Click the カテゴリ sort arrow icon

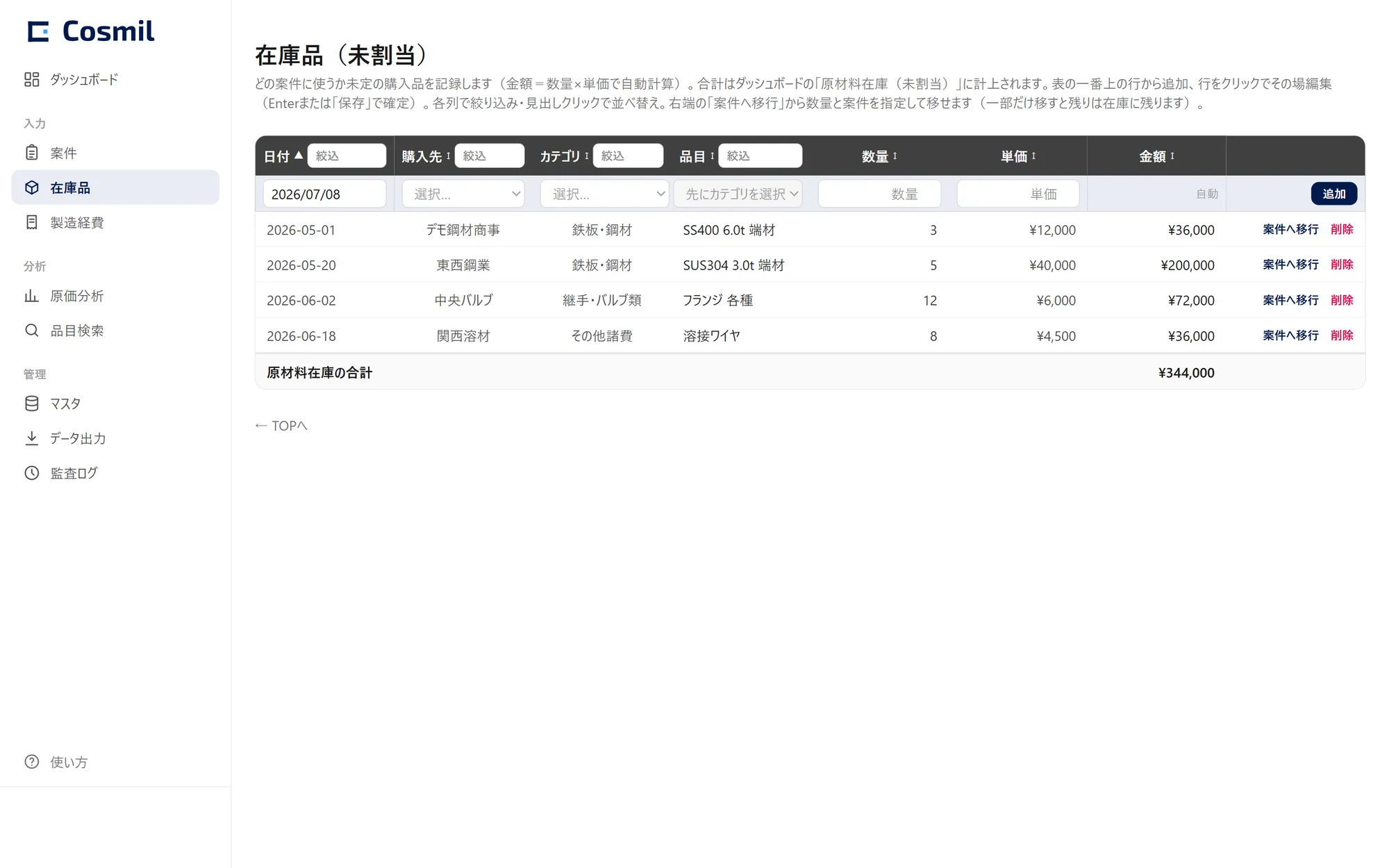pyautogui.click(x=587, y=156)
